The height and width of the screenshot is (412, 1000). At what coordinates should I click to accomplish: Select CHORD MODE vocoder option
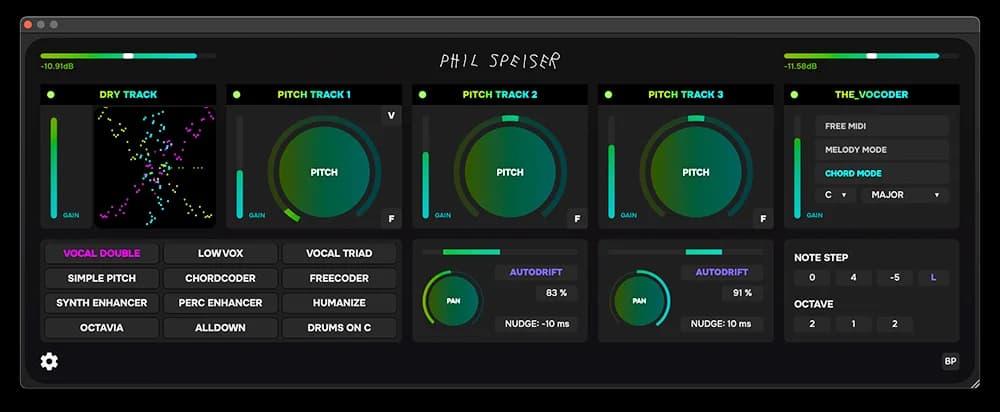click(x=882, y=173)
